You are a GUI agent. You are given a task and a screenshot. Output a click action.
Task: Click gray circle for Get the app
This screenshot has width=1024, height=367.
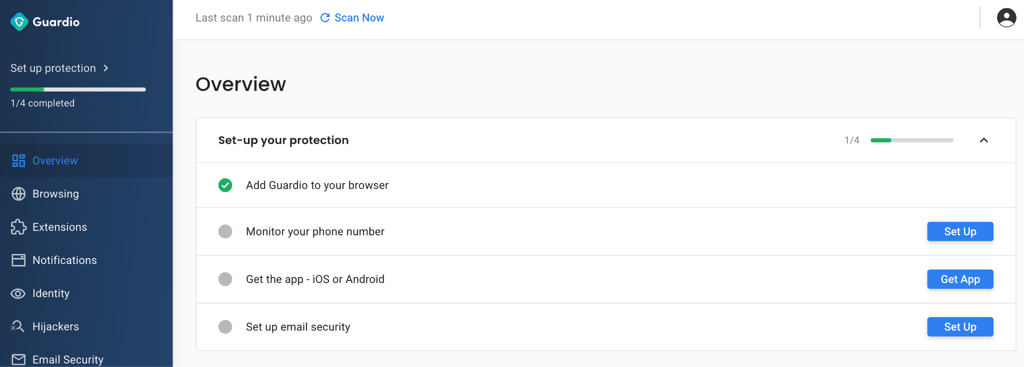pos(225,279)
